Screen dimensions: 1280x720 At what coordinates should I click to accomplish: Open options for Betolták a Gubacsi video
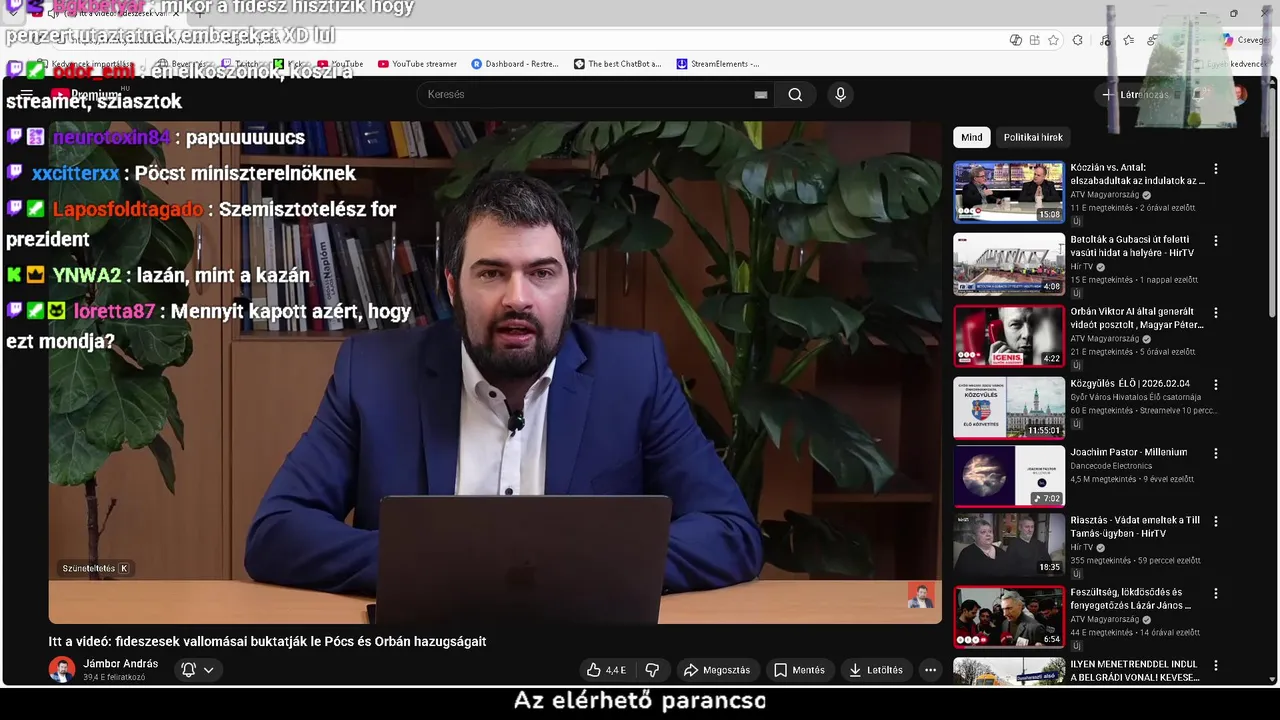[x=1216, y=241]
